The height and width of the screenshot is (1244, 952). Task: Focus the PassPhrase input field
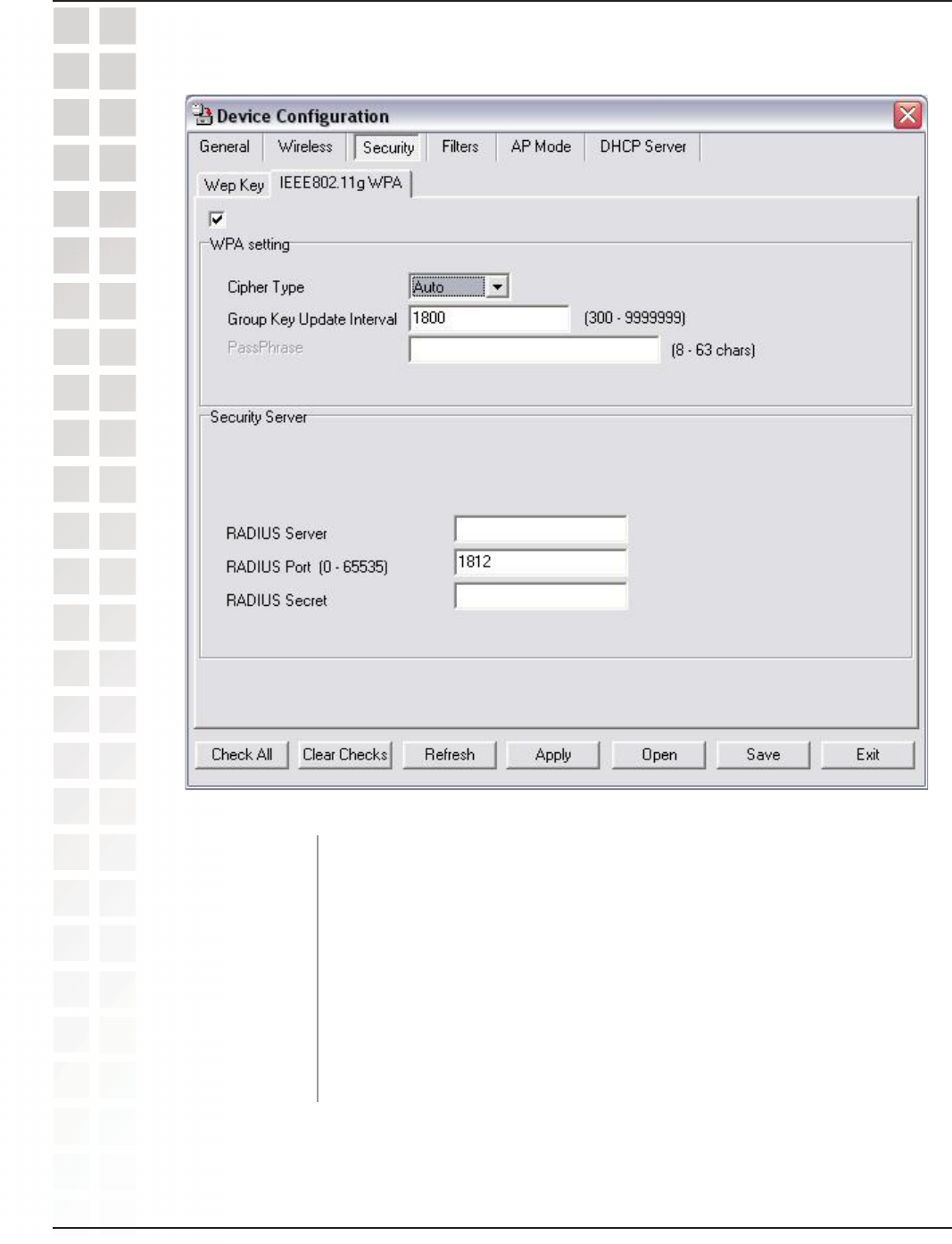click(534, 349)
